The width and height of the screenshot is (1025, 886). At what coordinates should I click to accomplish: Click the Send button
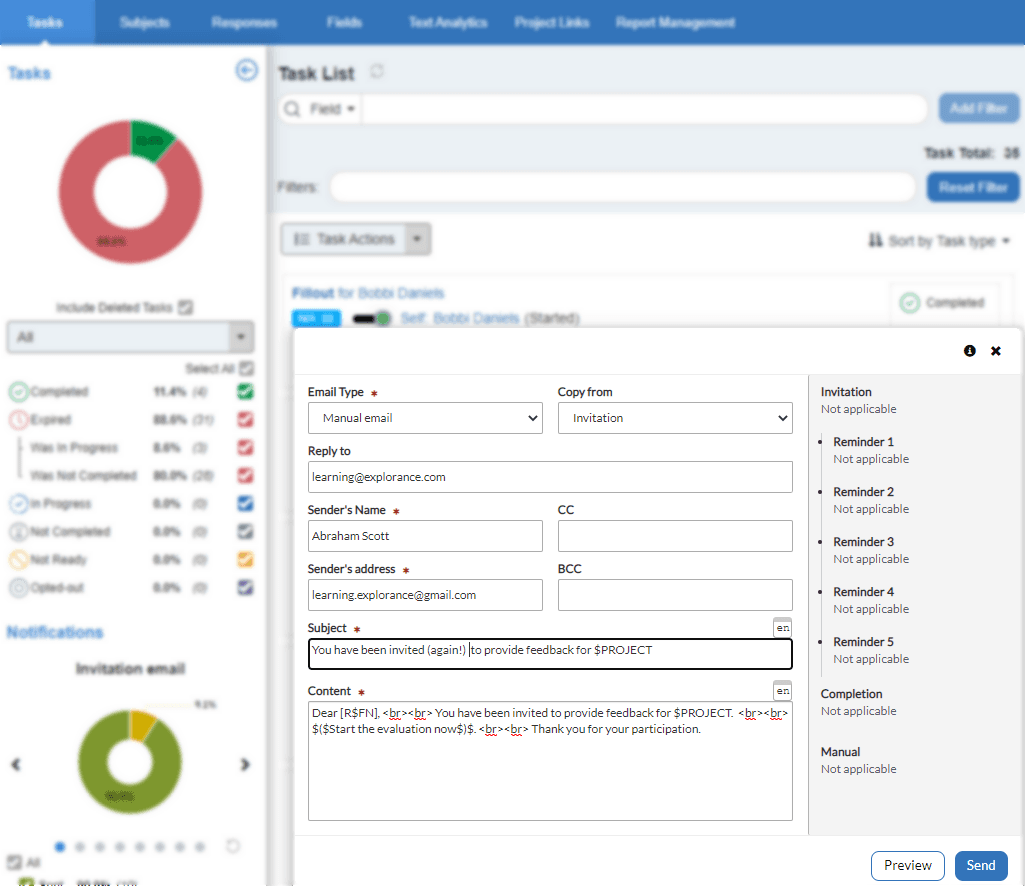[981, 865]
